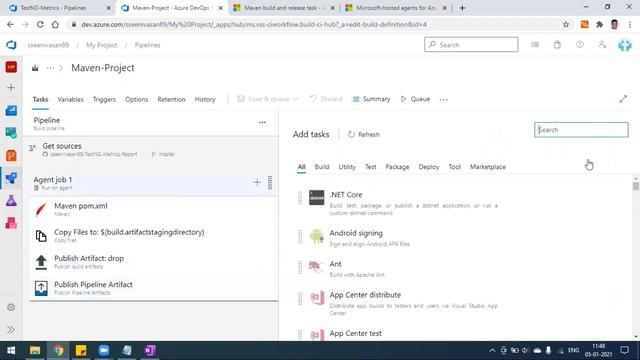Click Refresh in Add tasks
The height and width of the screenshot is (360, 640).
pyautogui.click(x=364, y=134)
